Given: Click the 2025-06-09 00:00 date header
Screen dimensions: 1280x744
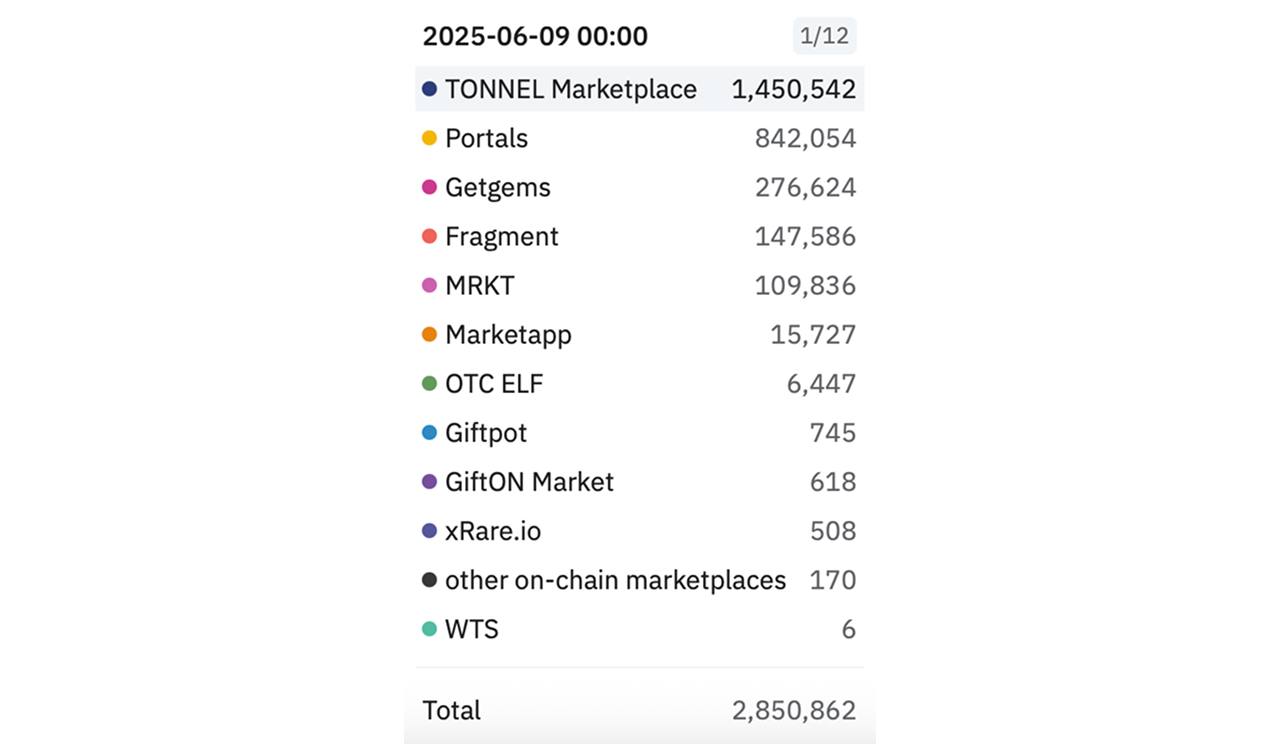Looking at the screenshot, I should (x=535, y=36).
